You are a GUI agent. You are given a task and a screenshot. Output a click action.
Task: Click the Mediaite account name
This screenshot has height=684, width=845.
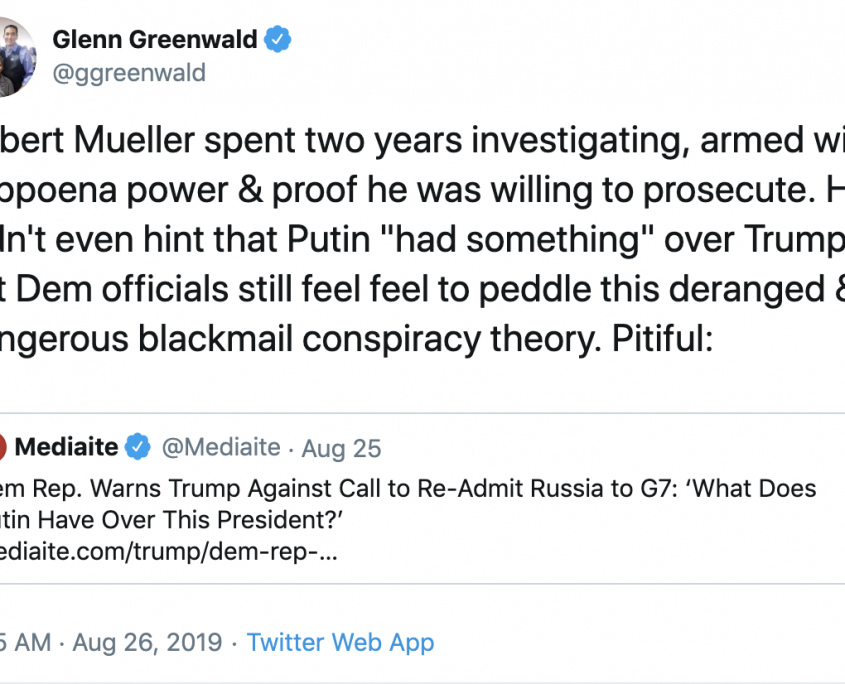tap(67, 447)
